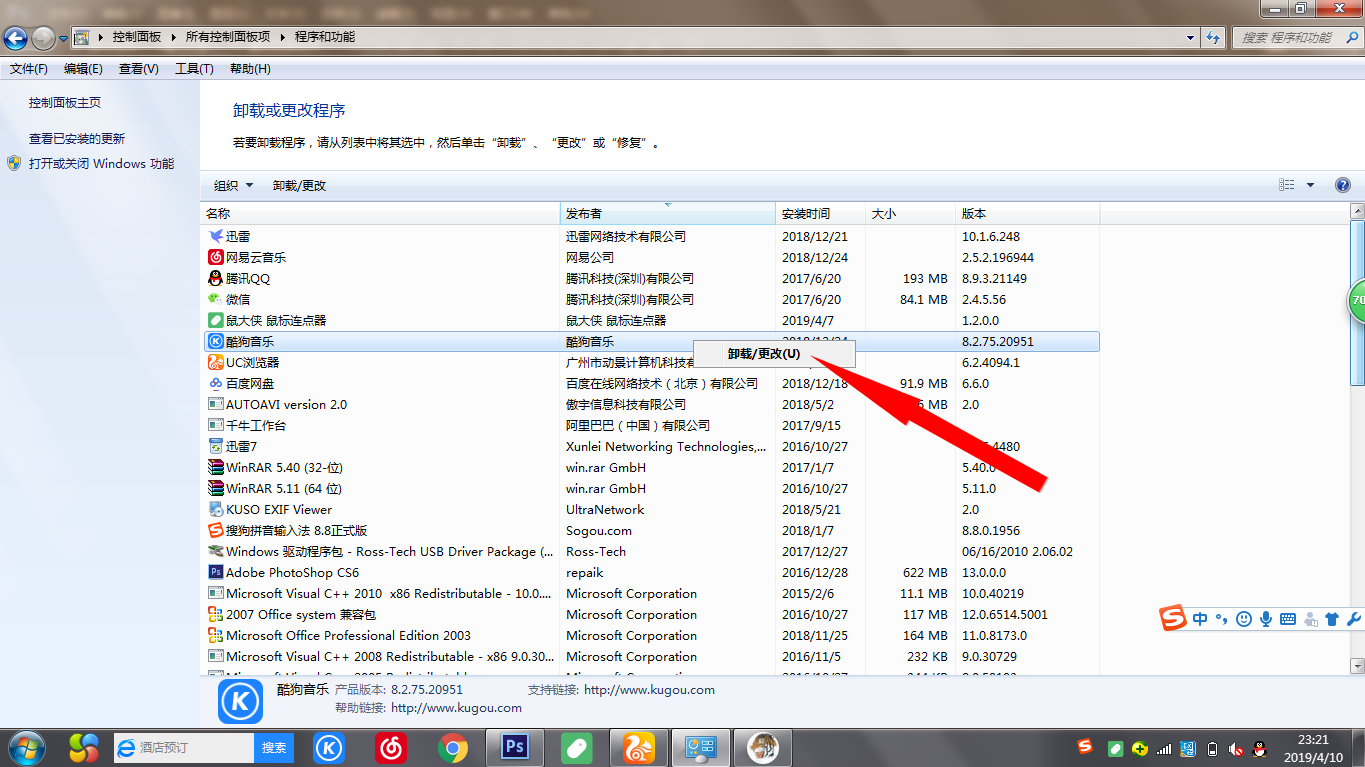This screenshot has height=767, width=1365.
Task: Unmute the speaker icon in the system tray
Action: 1234,748
